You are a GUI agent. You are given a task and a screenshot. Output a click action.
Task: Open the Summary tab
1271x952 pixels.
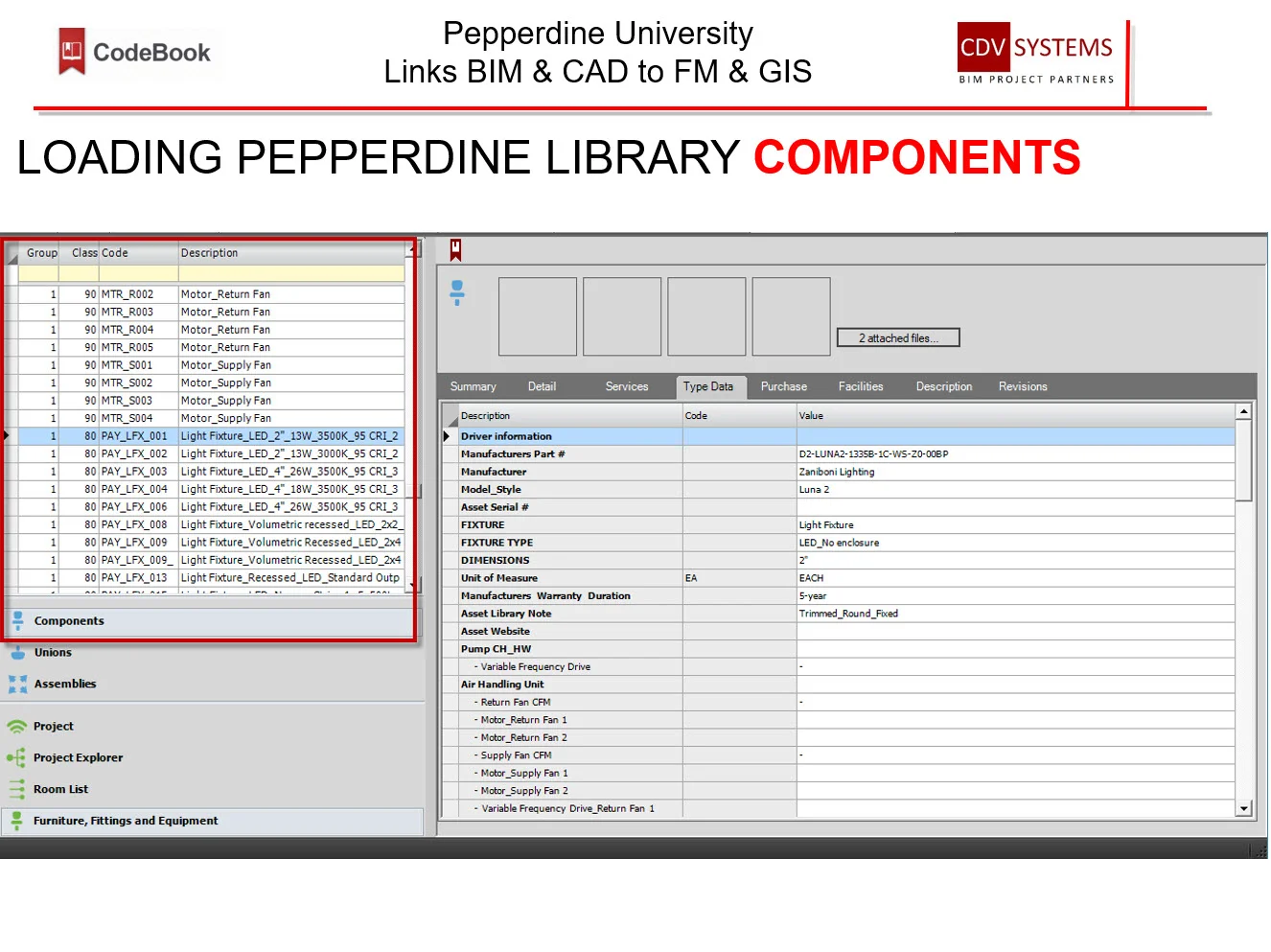pos(473,386)
